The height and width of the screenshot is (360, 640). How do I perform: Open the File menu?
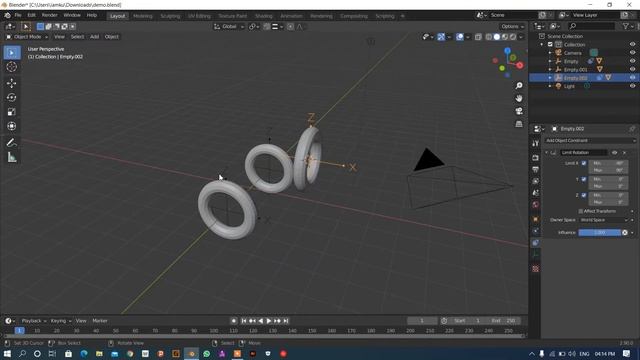pos(18,15)
